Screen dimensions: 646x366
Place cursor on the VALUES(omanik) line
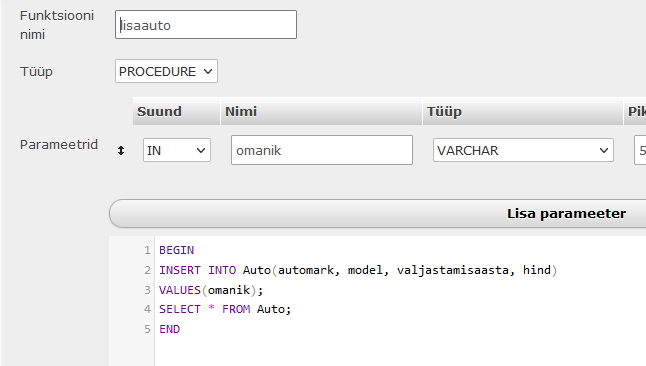point(211,290)
